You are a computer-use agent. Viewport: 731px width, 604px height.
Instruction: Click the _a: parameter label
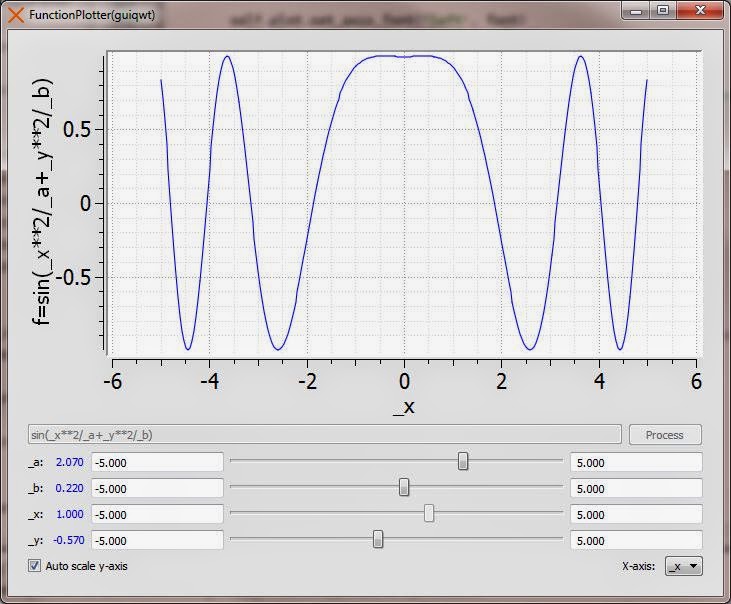35,462
